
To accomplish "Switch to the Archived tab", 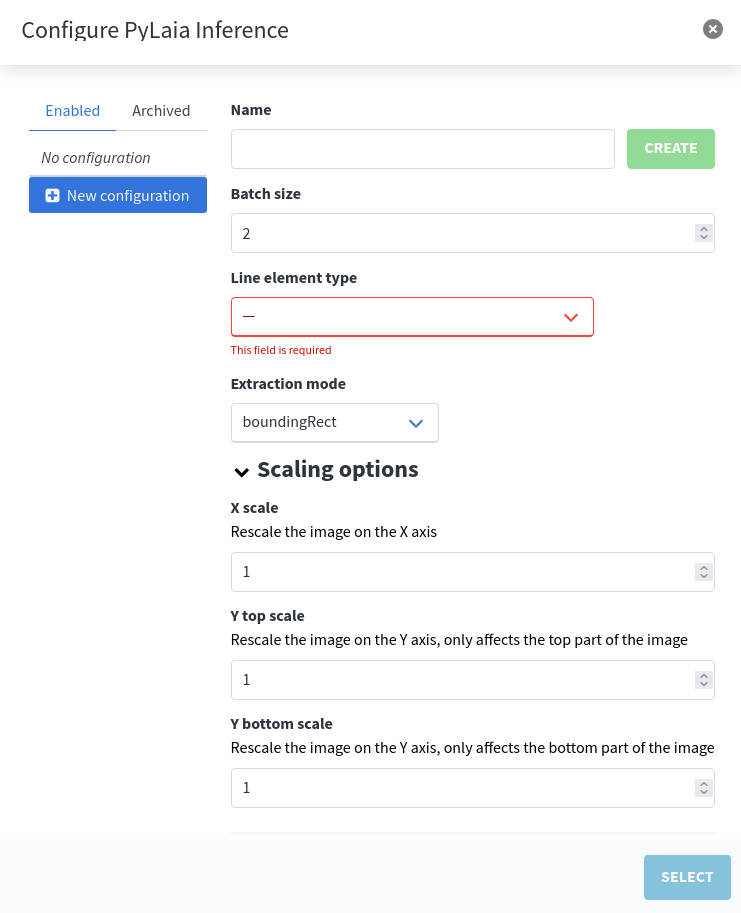I will point(161,111).
